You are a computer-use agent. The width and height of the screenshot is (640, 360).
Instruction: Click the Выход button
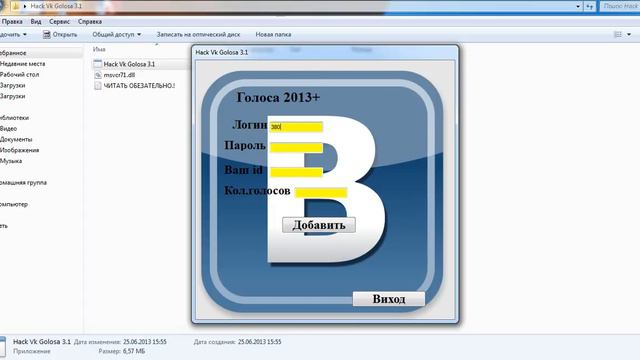(x=389, y=299)
